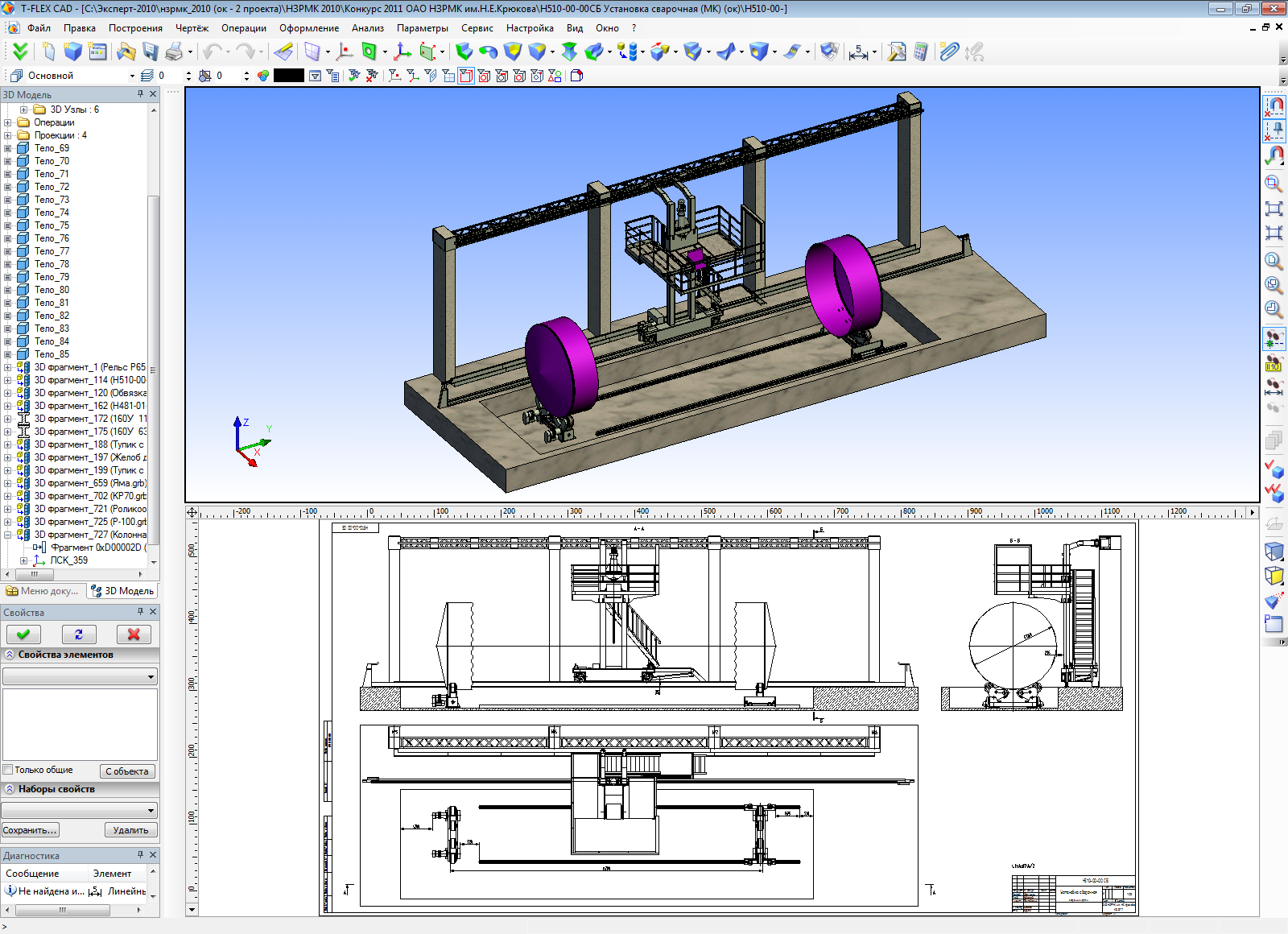This screenshot has width=1288, height=934.
Task: Click the black color swatch
Action: click(288, 76)
